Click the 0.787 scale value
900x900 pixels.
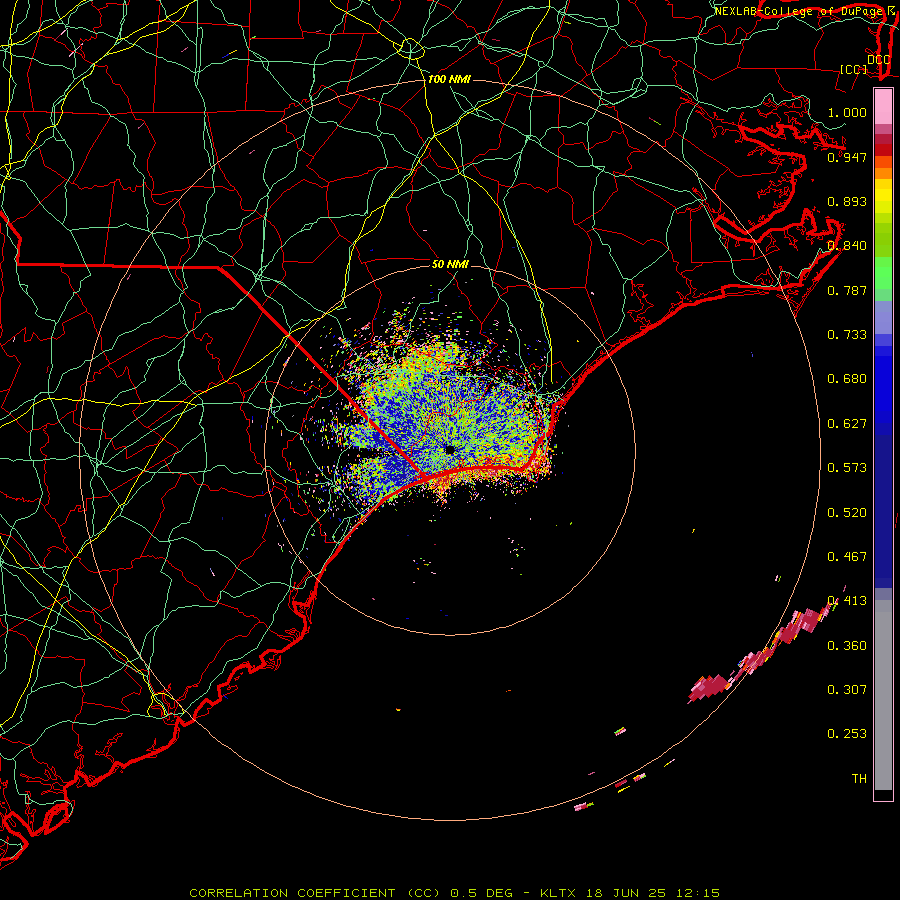[847, 290]
